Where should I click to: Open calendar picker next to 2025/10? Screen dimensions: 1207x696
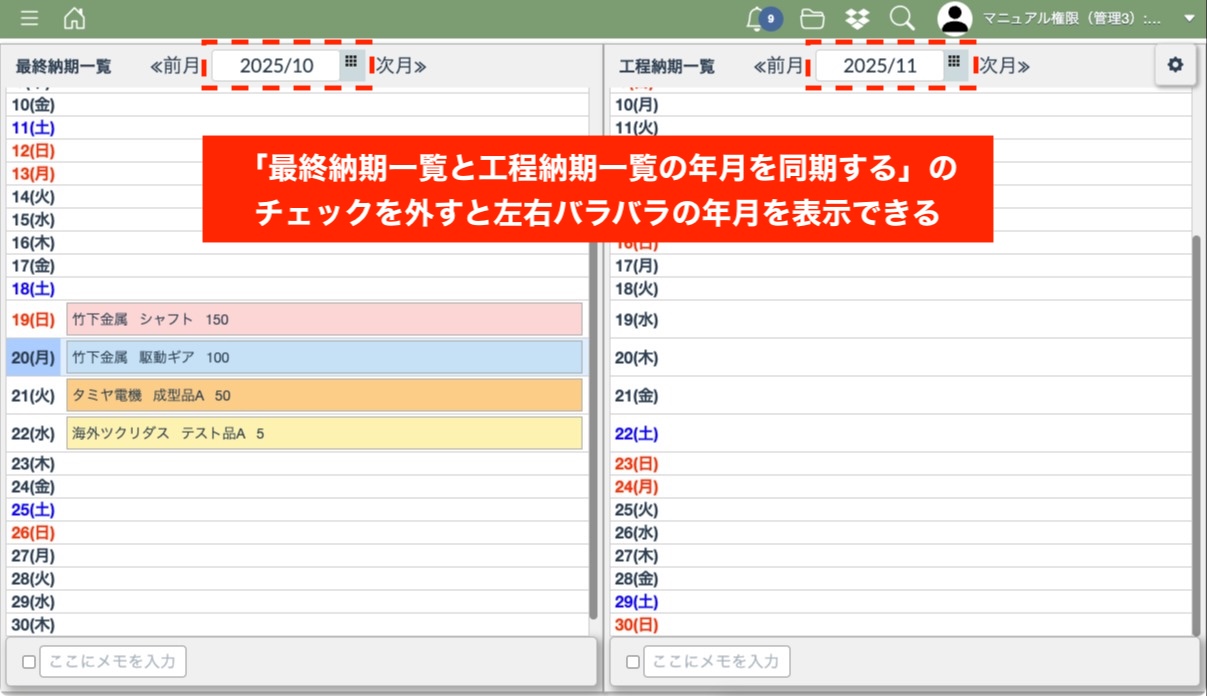[351, 63]
